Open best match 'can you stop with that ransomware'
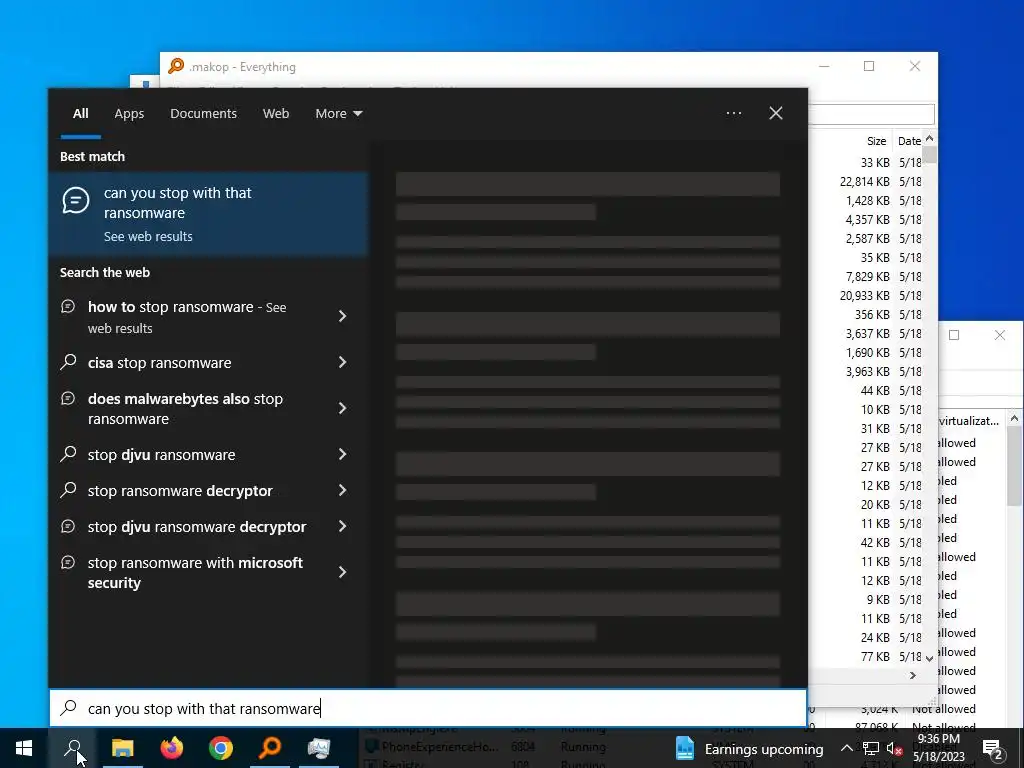Screen dimensions: 1024x768 (208, 214)
